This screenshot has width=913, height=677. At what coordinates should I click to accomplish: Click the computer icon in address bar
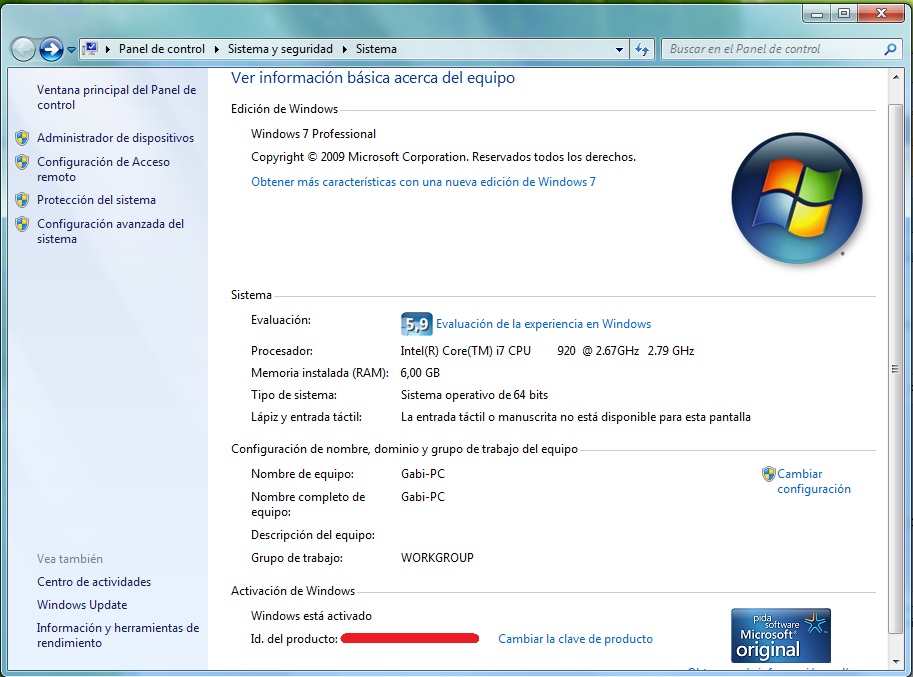(90, 49)
